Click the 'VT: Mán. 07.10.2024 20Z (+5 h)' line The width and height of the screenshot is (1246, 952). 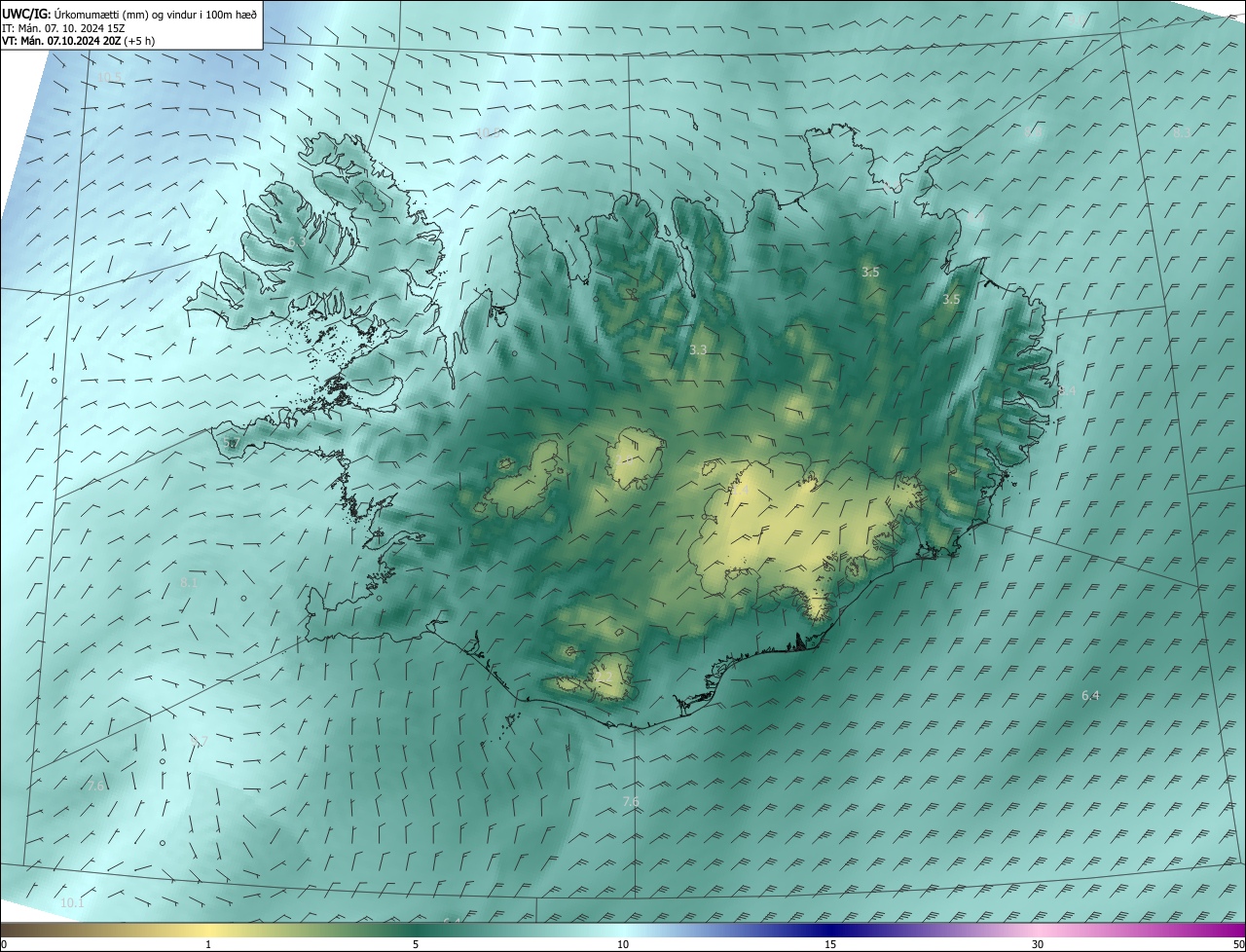(78, 41)
